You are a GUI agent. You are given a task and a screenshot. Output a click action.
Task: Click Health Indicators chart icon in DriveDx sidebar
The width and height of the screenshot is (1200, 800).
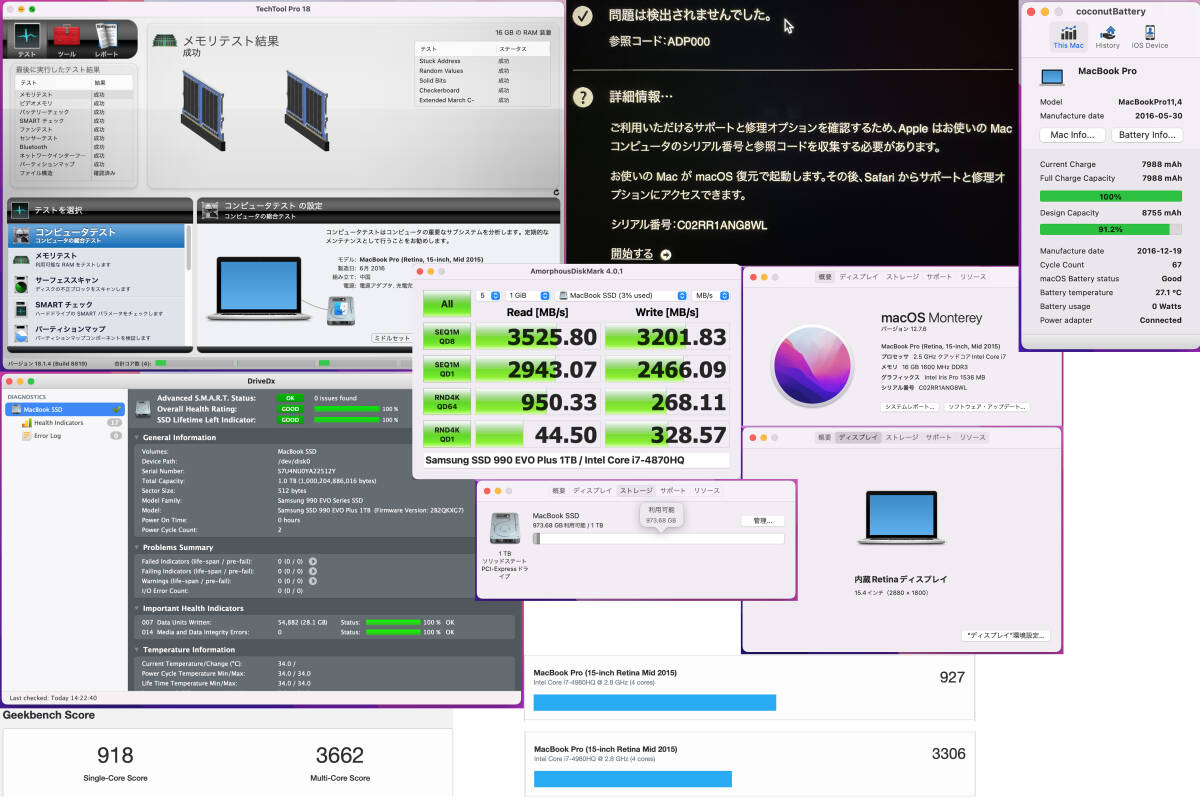pyautogui.click(x=26, y=423)
